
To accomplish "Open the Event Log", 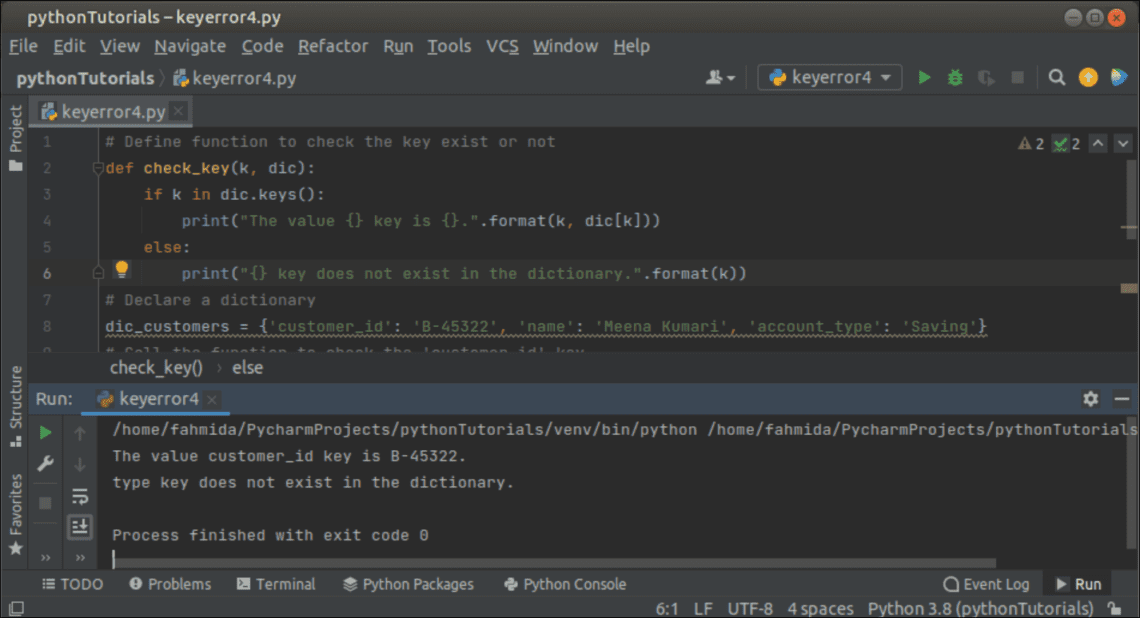I will (x=987, y=584).
